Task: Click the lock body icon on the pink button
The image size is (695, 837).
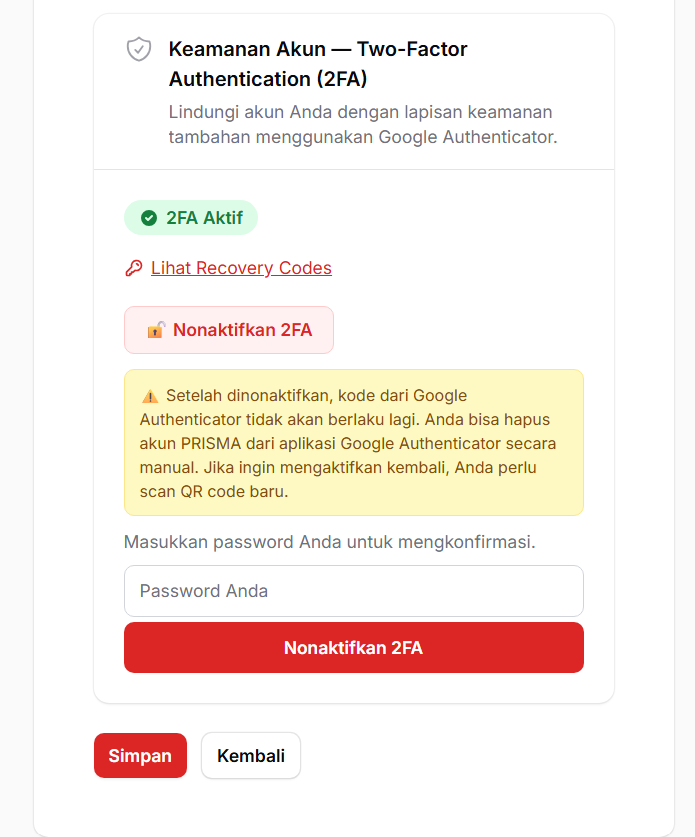Action: point(155,331)
